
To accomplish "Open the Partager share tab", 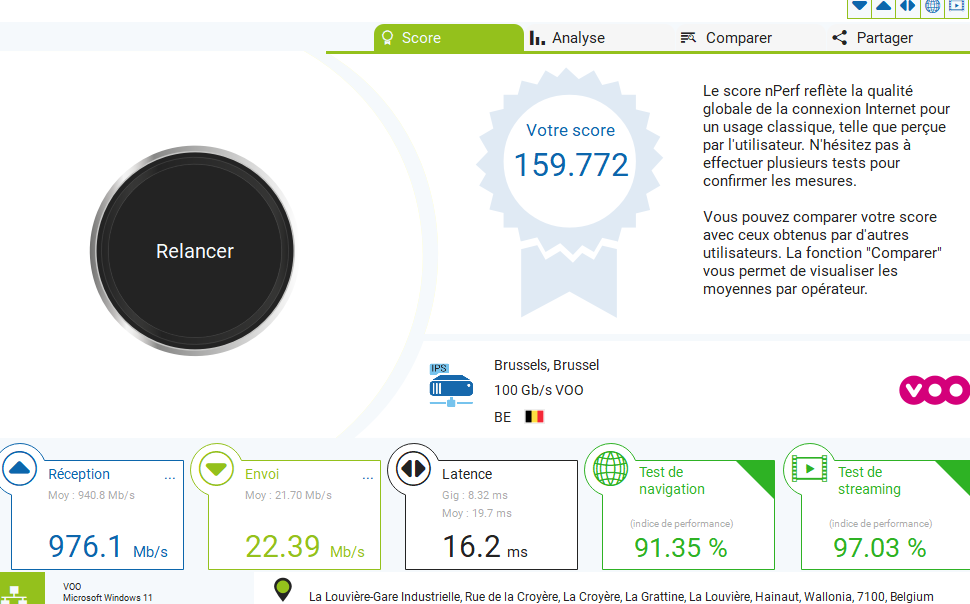I will coord(872,38).
